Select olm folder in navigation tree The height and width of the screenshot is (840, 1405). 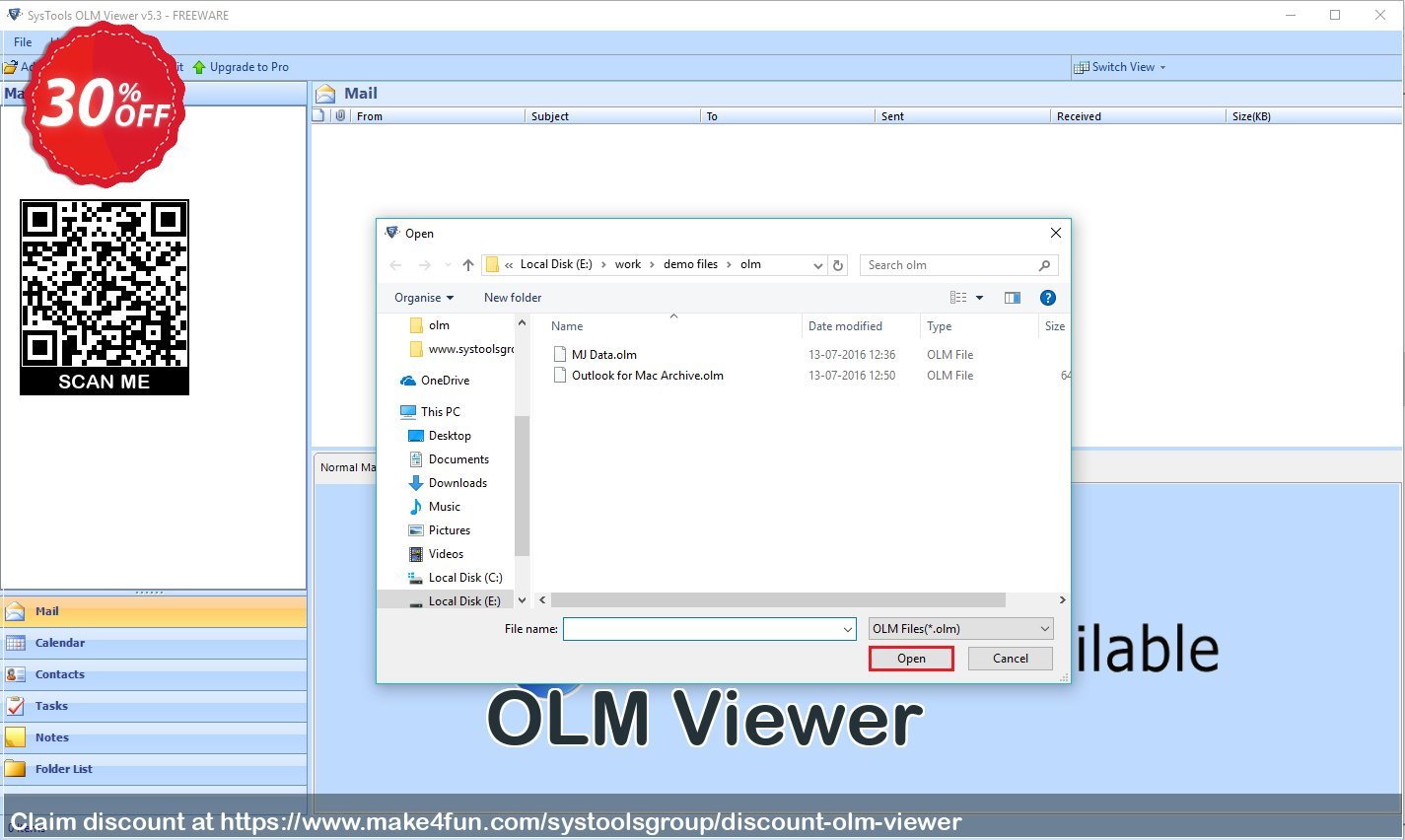tap(439, 325)
